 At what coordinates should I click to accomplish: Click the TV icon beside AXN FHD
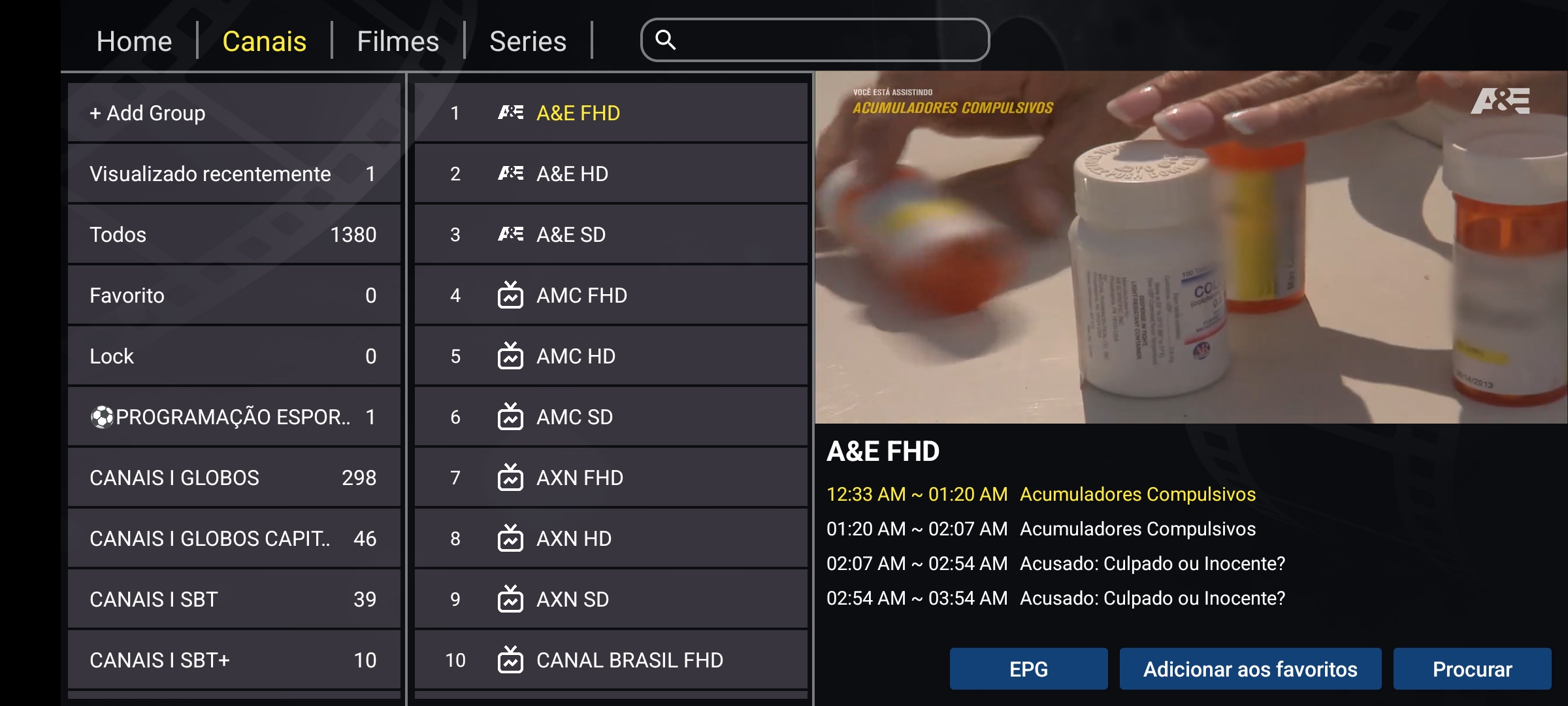click(x=510, y=478)
